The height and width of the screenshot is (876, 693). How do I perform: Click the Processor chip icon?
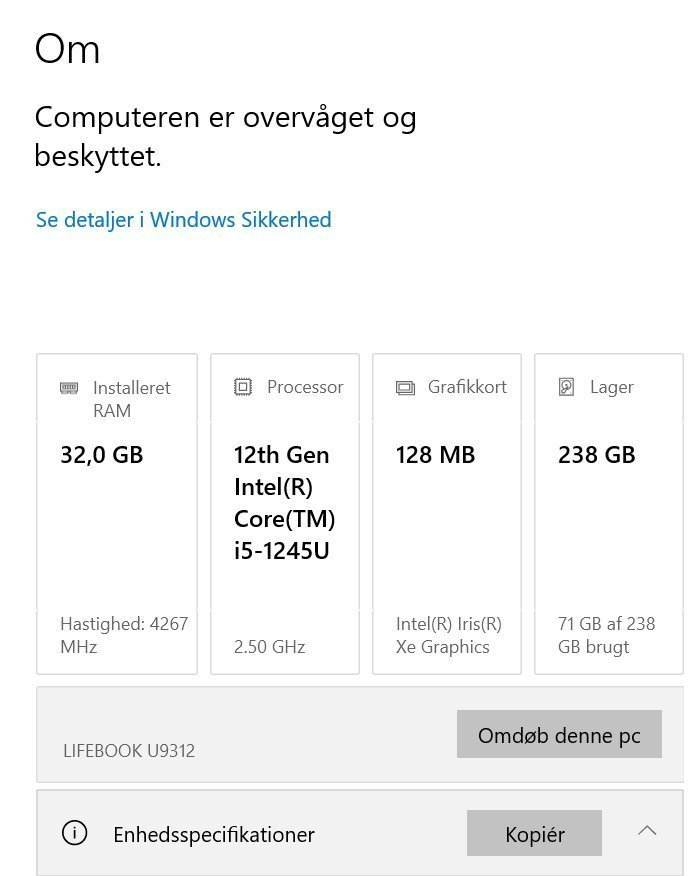point(243,387)
